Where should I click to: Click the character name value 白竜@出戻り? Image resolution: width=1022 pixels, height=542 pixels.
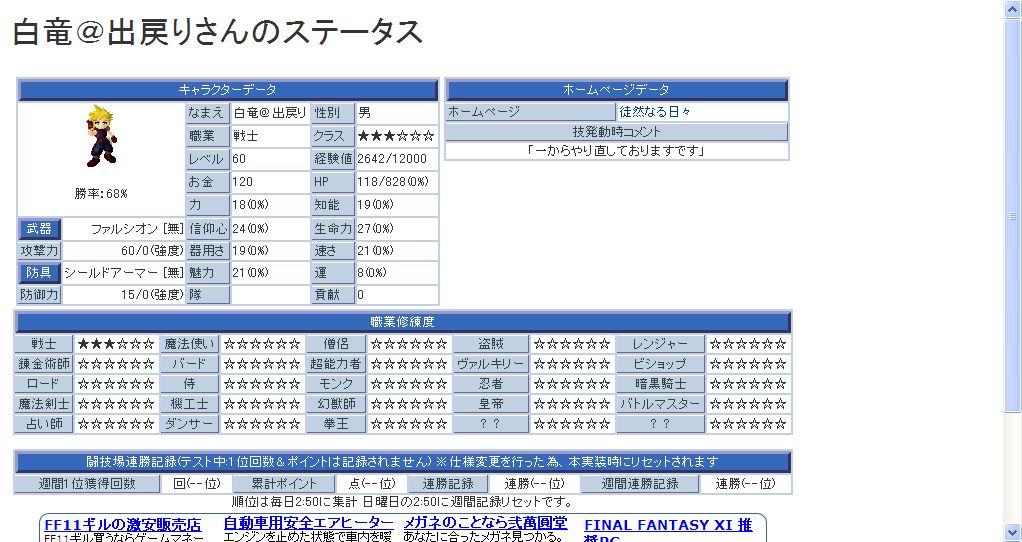[x=270, y=113]
